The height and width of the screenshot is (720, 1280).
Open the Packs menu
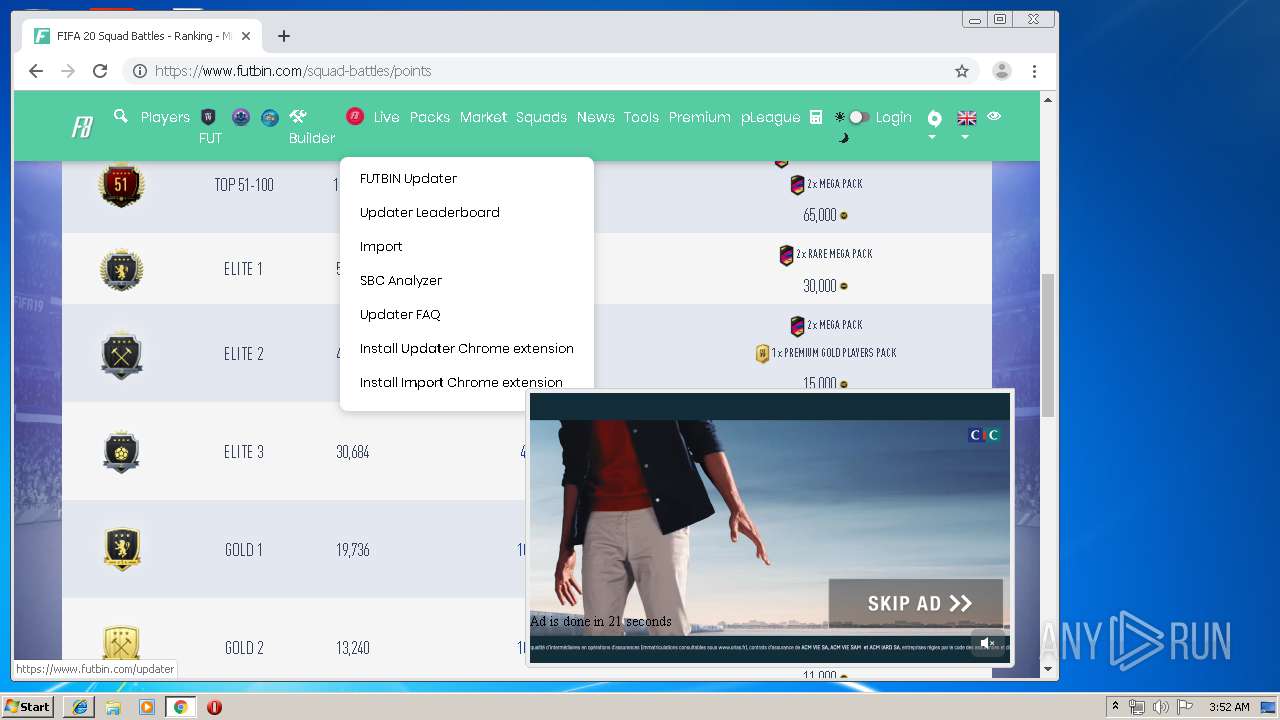[x=430, y=117]
